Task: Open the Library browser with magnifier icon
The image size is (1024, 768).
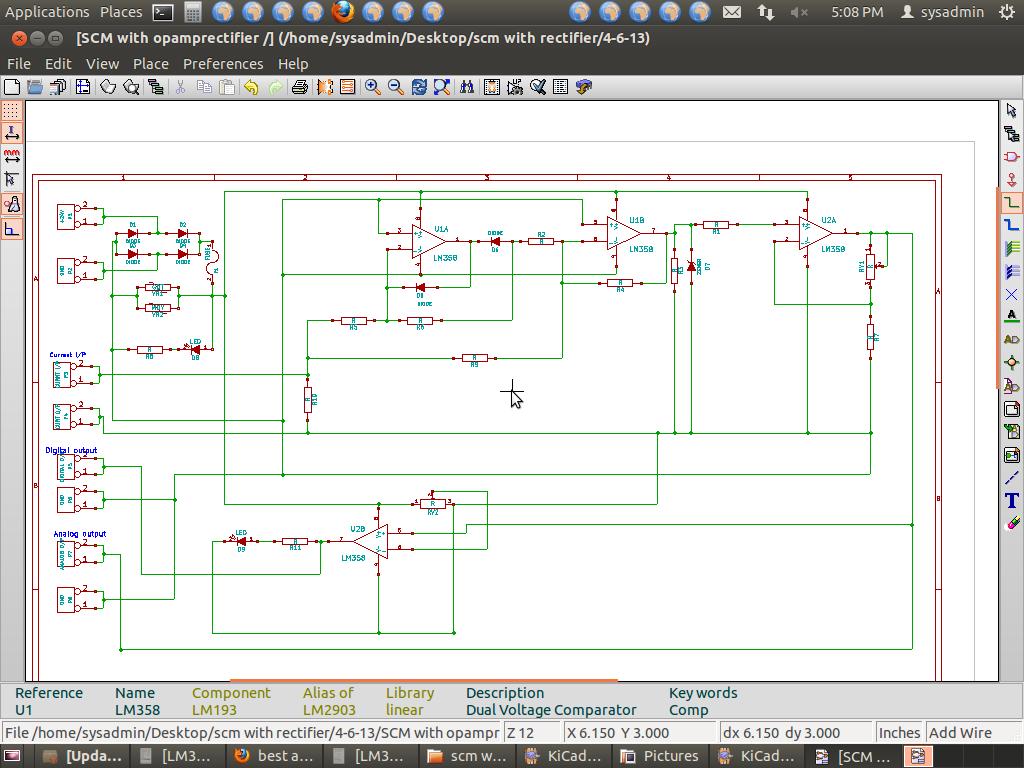Action: tap(131, 87)
